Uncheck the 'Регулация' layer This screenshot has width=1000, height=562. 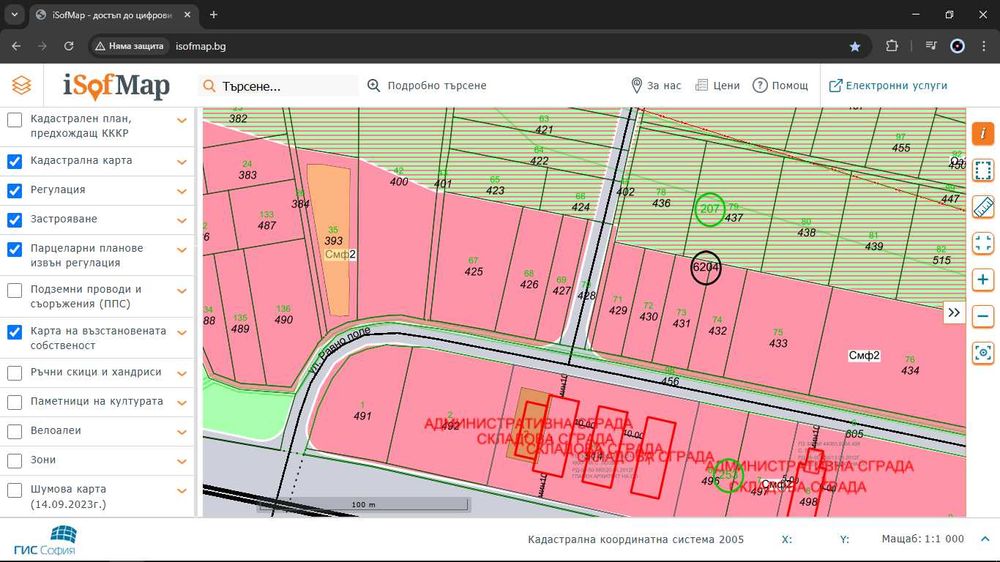pyautogui.click(x=14, y=191)
